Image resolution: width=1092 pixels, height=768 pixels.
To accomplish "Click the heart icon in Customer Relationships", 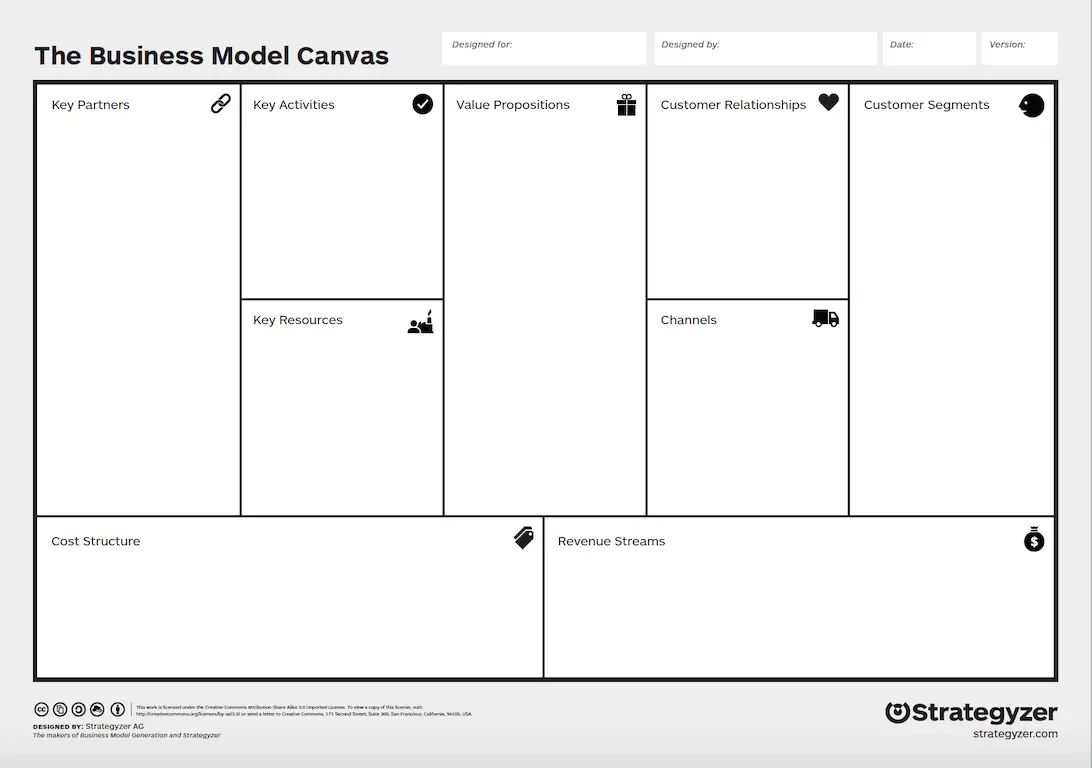I will (828, 102).
